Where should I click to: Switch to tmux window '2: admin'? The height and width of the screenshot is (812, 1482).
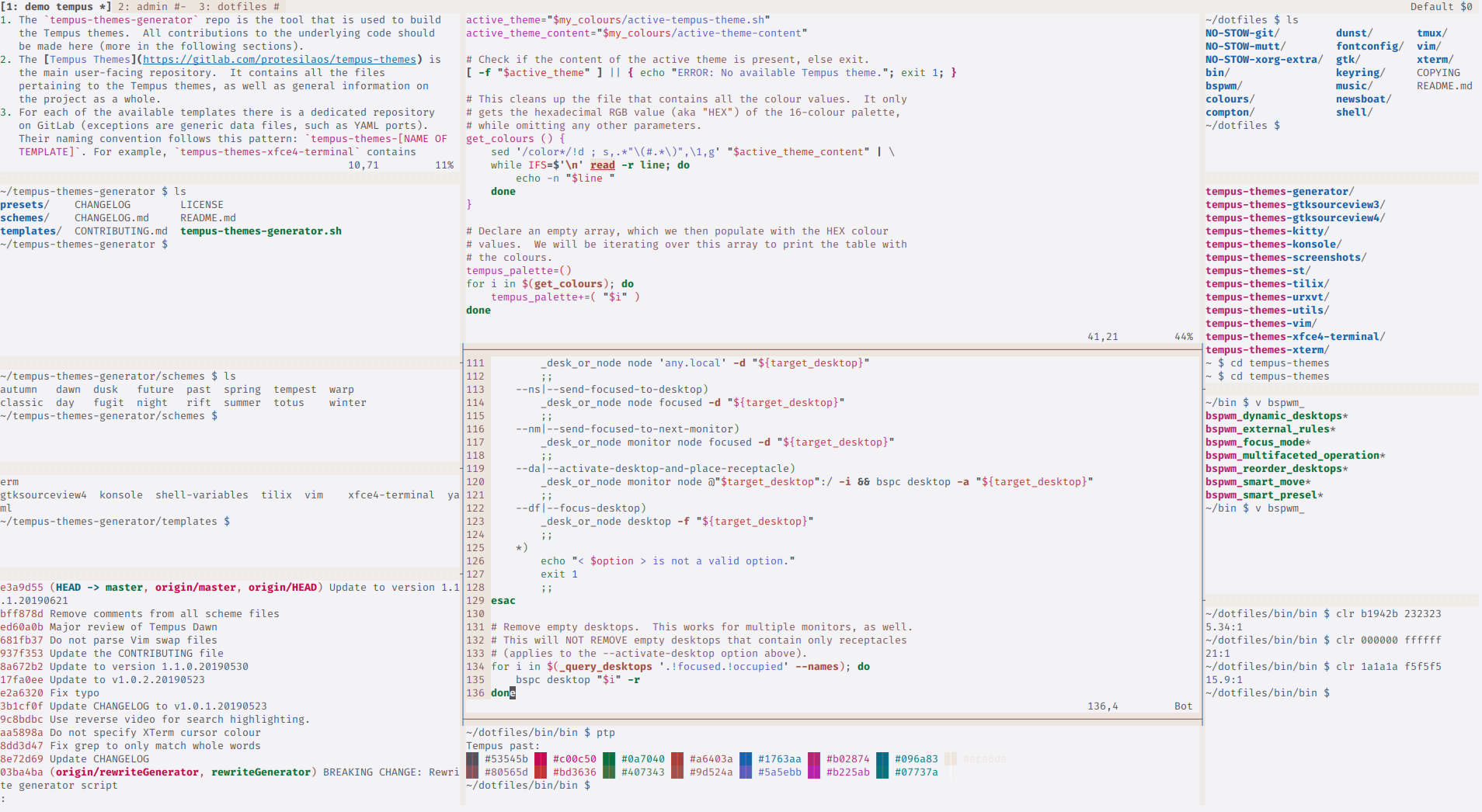coord(152,6)
